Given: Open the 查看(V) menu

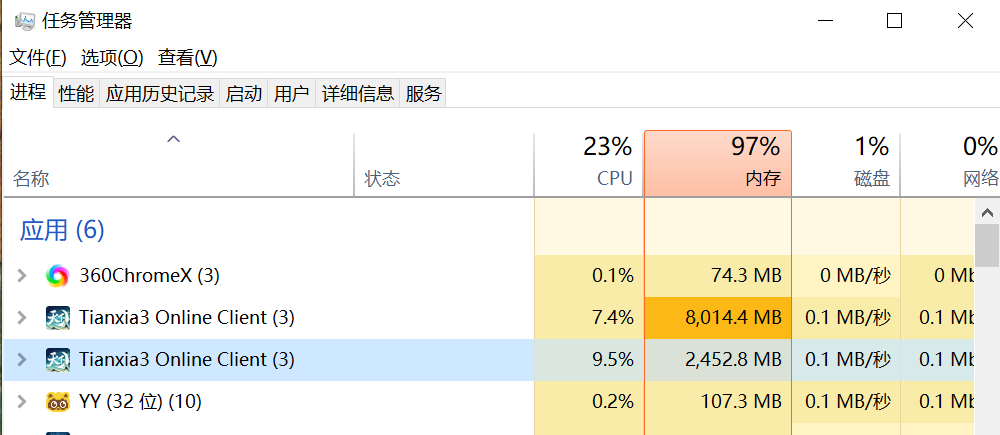Looking at the screenshot, I should pos(188,58).
